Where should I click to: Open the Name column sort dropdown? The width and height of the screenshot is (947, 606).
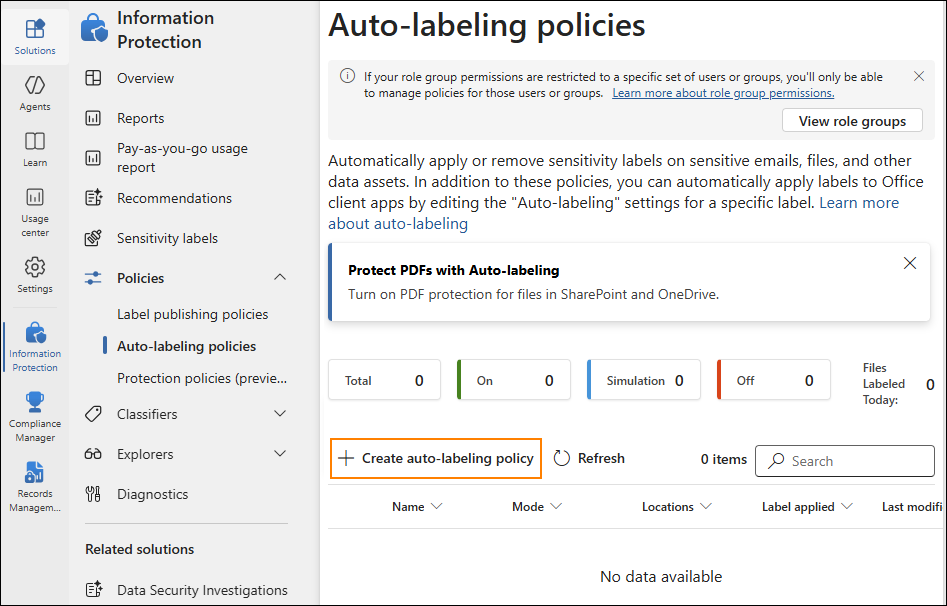(436, 506)
